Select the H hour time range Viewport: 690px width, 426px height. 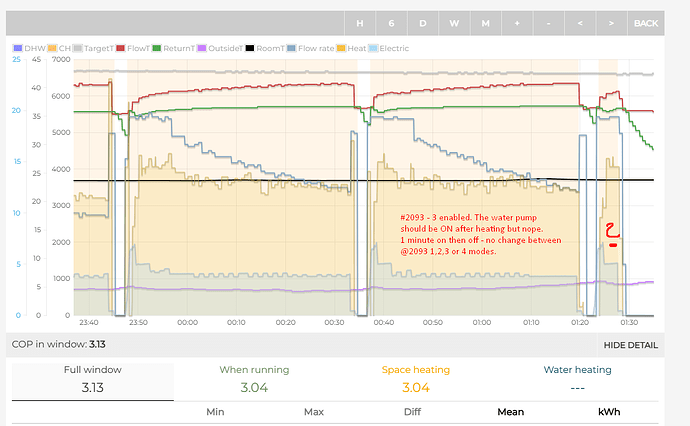coord(360,23)
